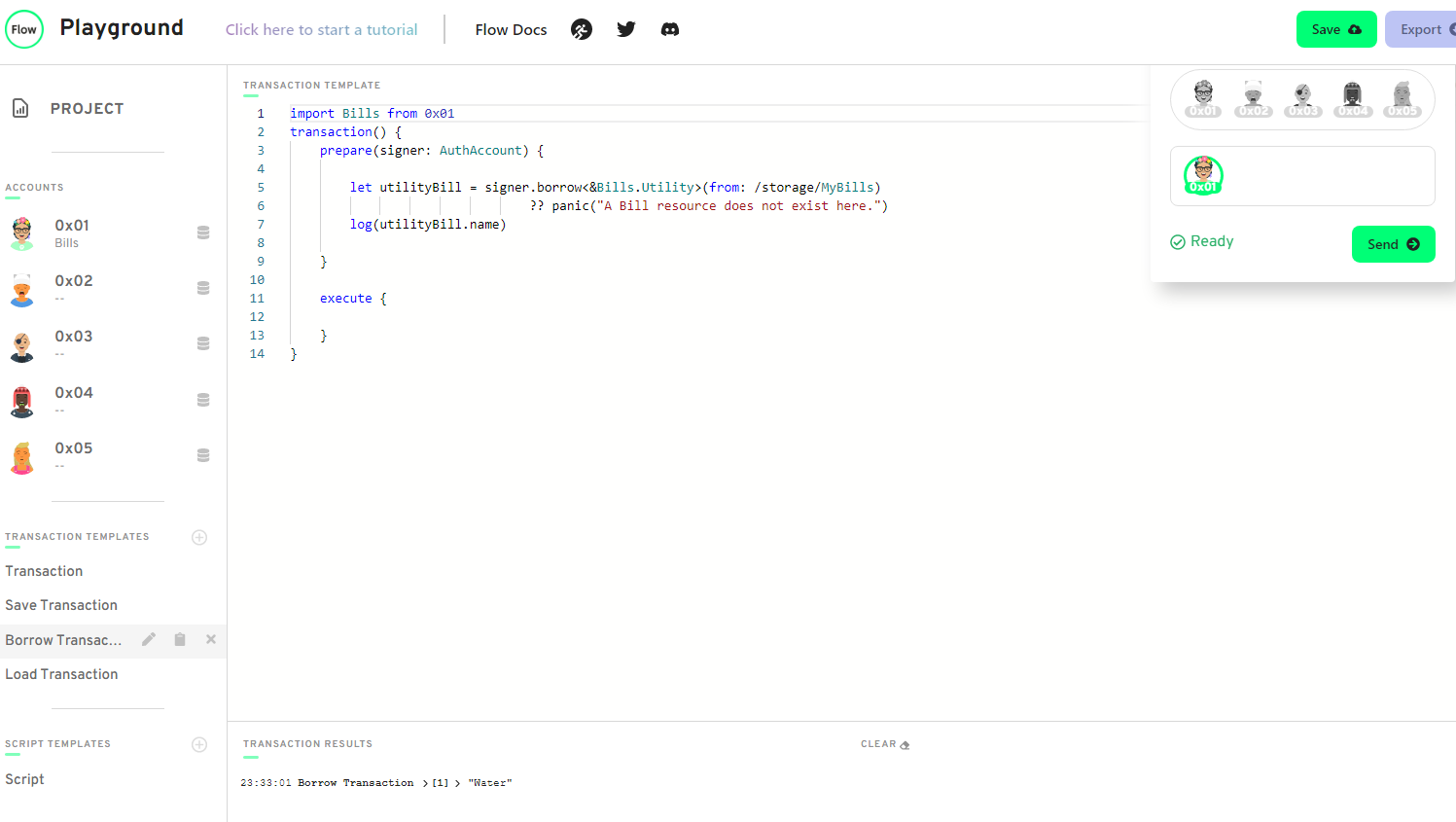Select signer avatar 0x03

[1303, 98]
